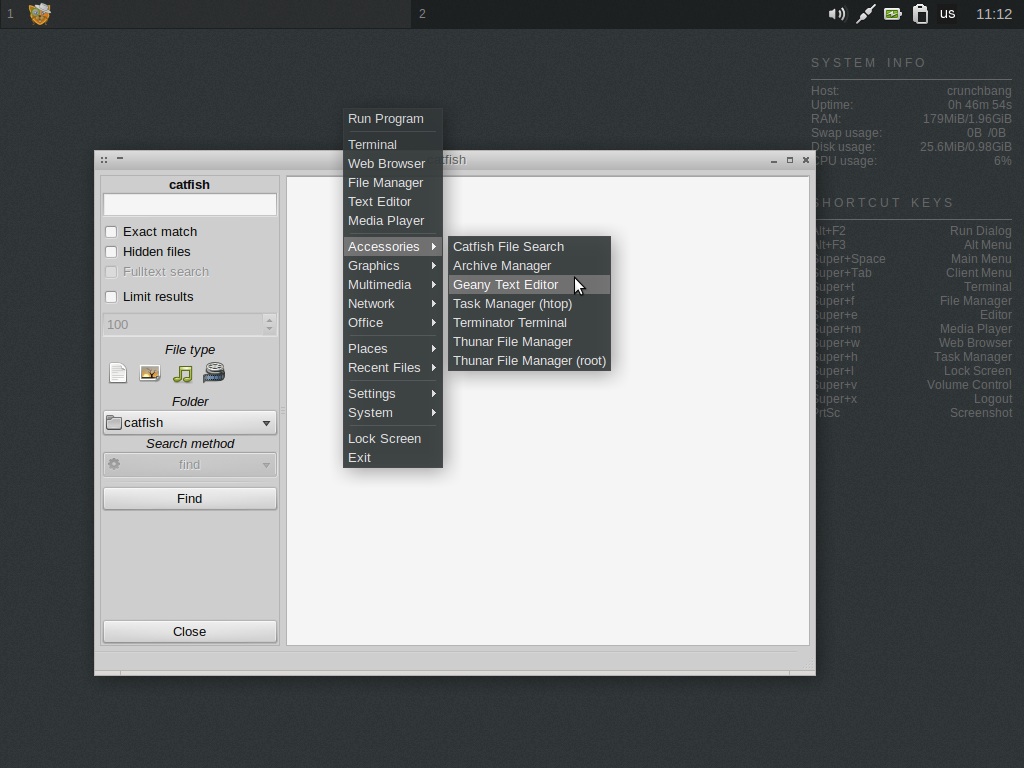Image resolution: width=1024 pixels, height=768 pixels.
Task: Click the network connection tray icon
Action: tap(865, 14)
